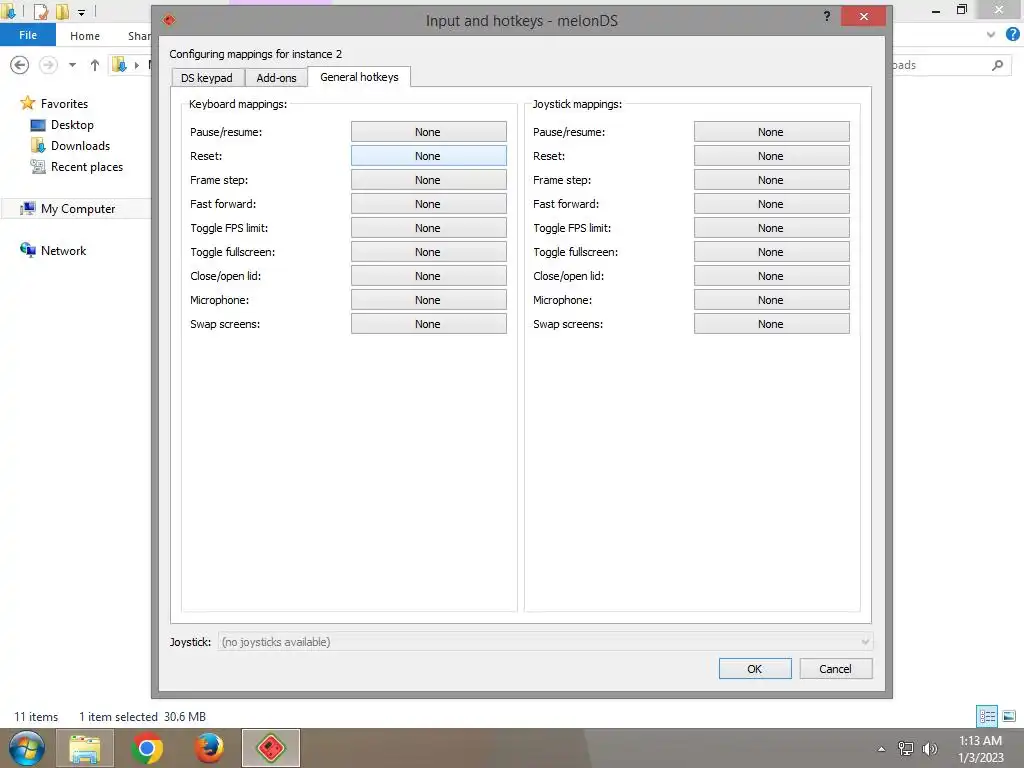Click the Explorer search magnifier icon
The height and width of the screenshot is (768, 1024).
point(997,65)
